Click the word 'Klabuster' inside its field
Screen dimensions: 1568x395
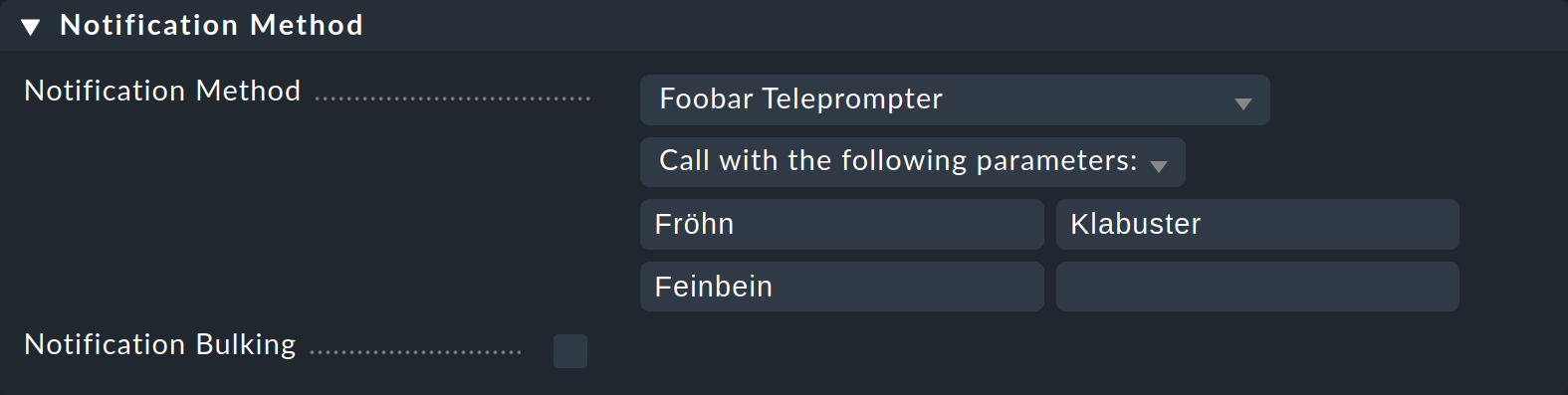pyautogui.click(x=1135, y=224)
